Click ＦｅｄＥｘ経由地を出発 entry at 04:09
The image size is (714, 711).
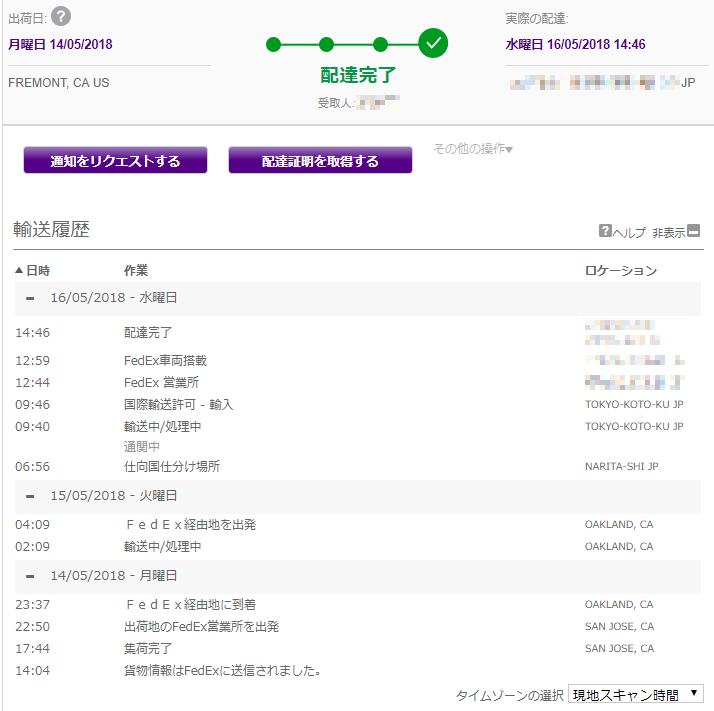point(190,525)
